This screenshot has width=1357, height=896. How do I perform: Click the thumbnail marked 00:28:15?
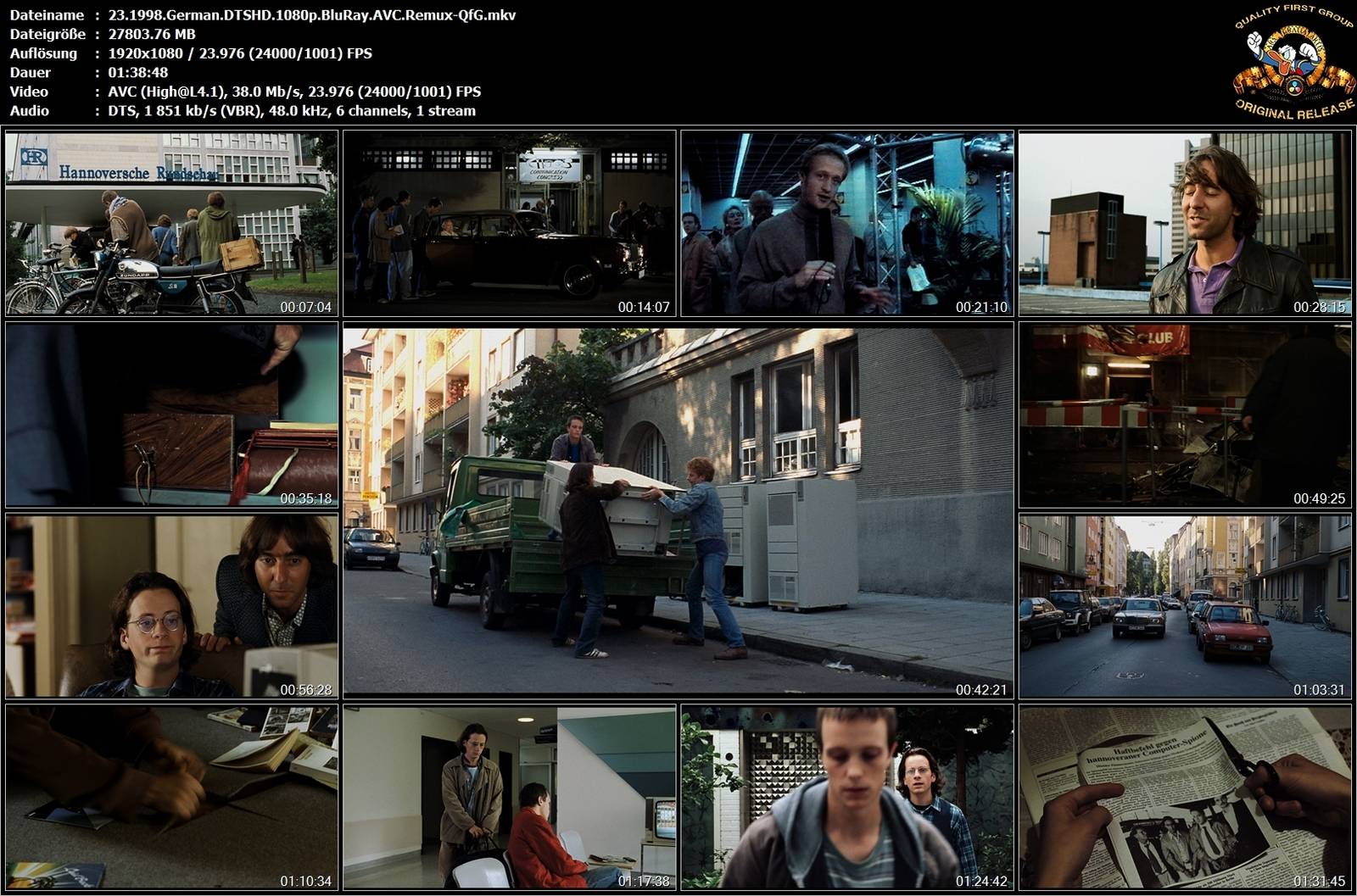(x=1185, y=224)
